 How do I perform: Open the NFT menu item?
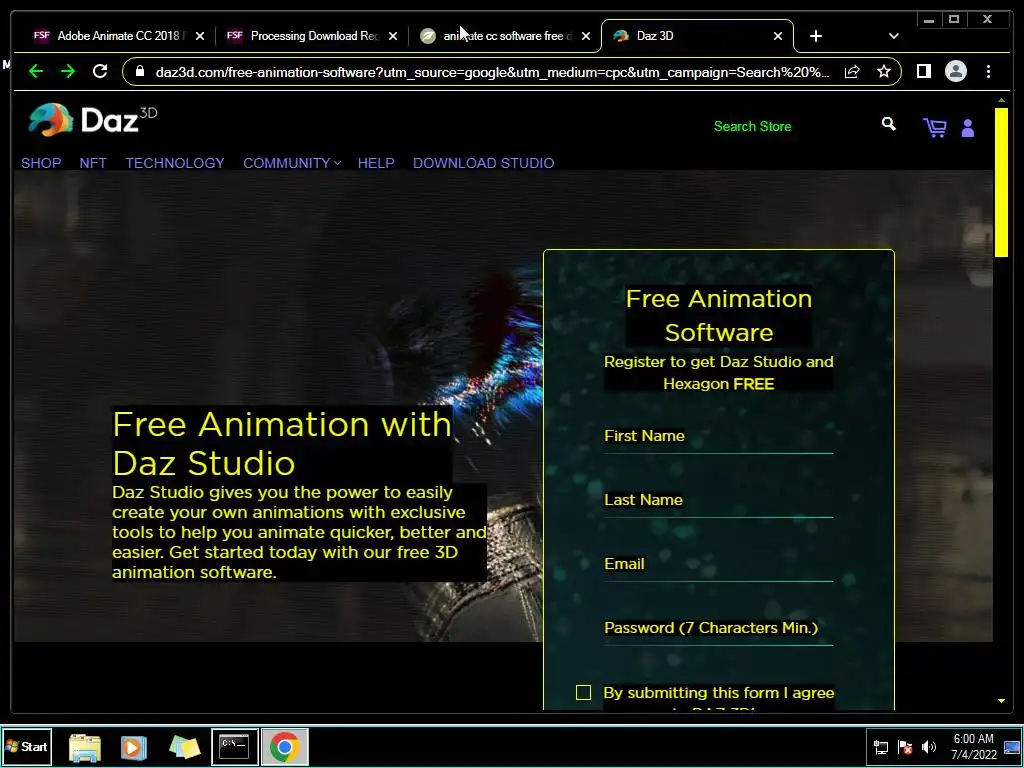pos(93,163)
